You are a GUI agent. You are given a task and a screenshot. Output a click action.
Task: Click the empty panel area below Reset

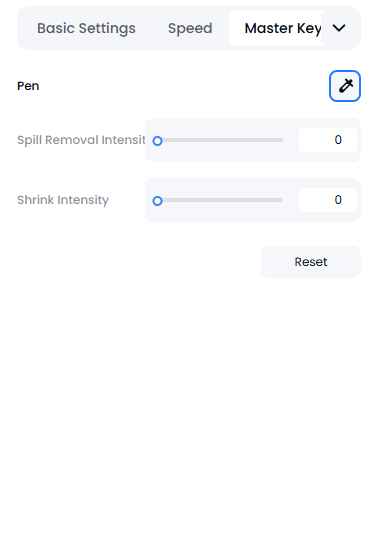[x=188, y=405]
